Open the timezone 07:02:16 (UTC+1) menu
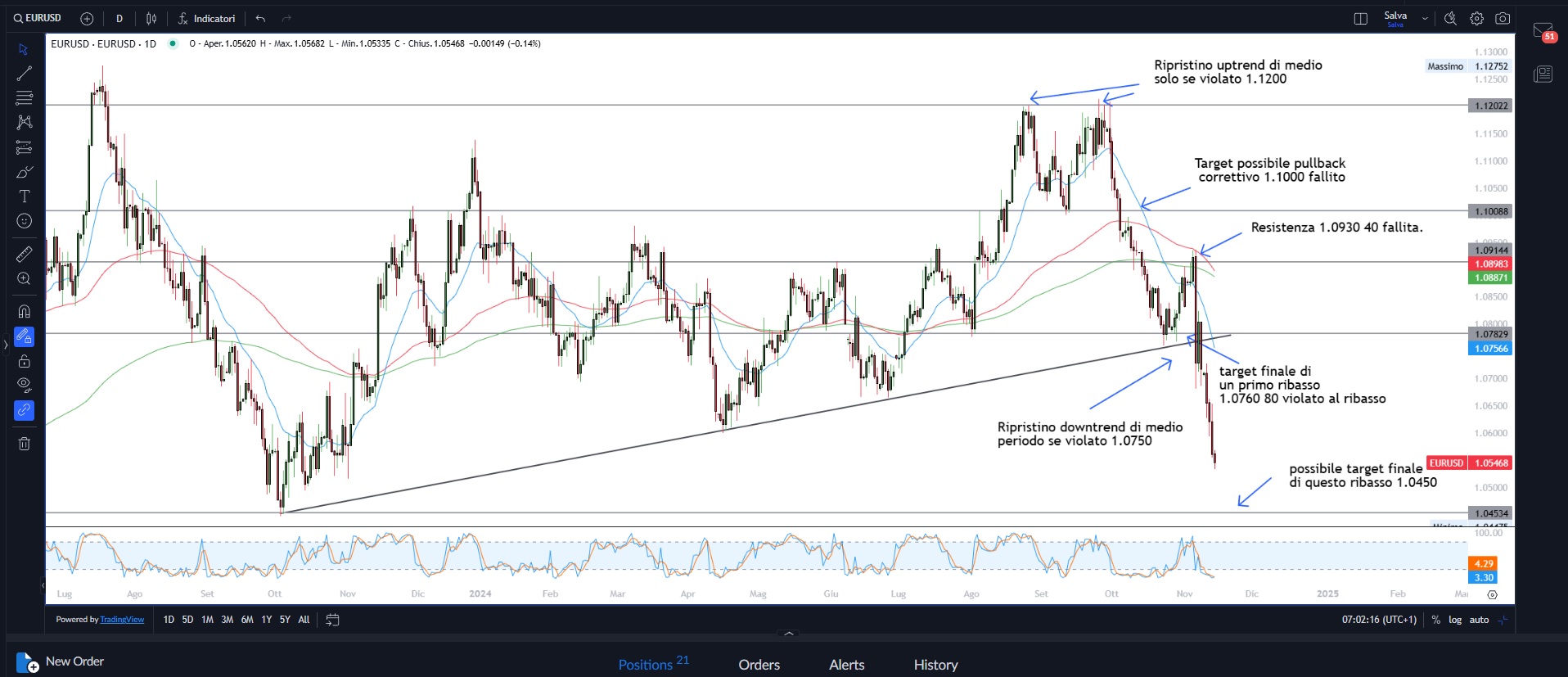The height and width of the screenshot is (677, 1568). click(x=1379, y=620)
